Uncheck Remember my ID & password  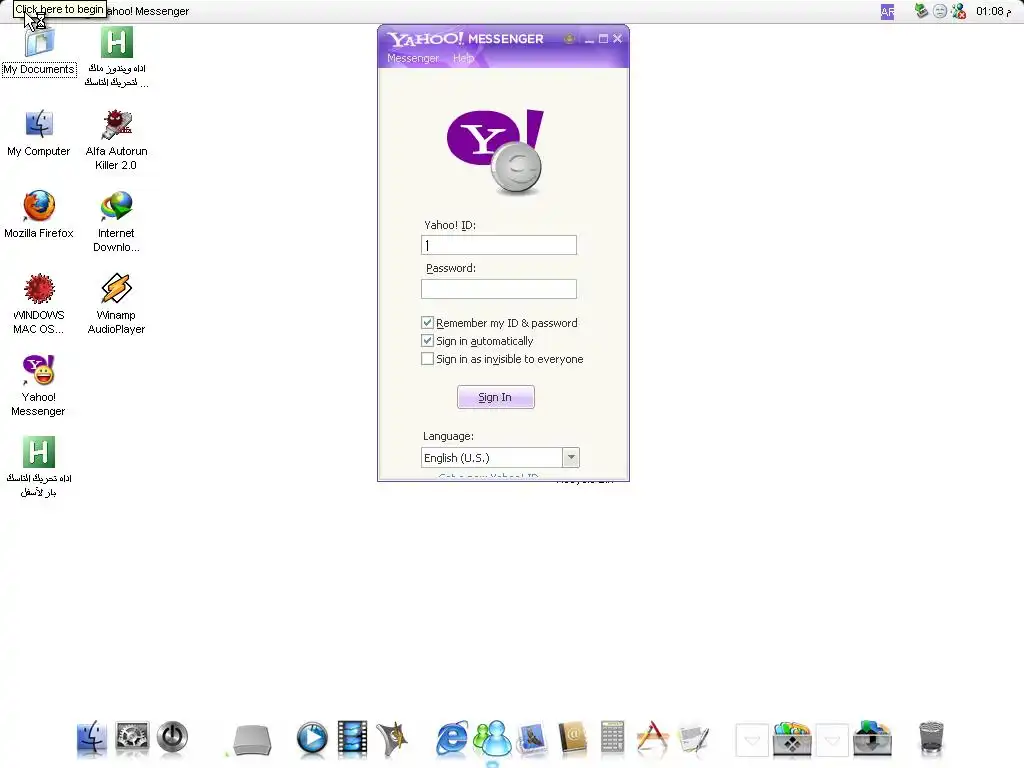tap(427, 323)
